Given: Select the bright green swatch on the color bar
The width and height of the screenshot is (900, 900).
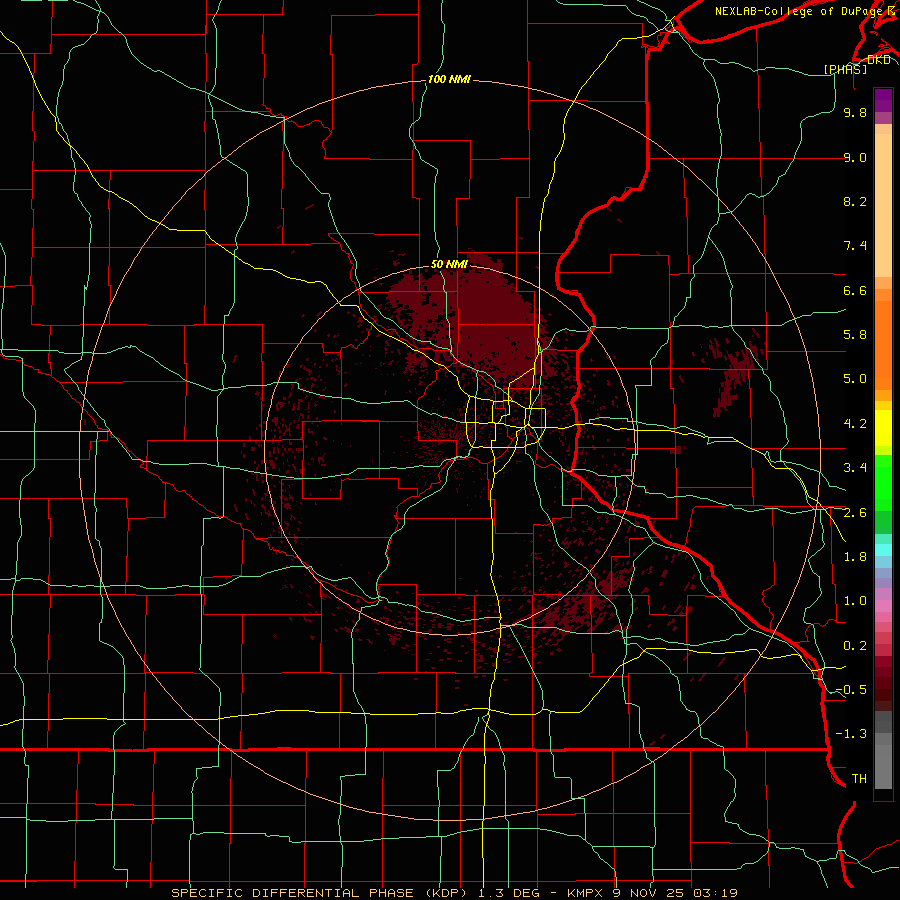Looking at the screenshot, I should click(x=883, y=483).
